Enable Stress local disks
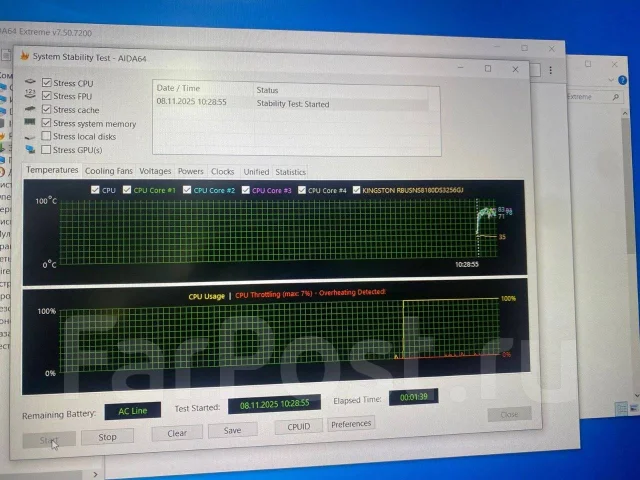Viewport: 640px width, 480px height. click(46, 136)
